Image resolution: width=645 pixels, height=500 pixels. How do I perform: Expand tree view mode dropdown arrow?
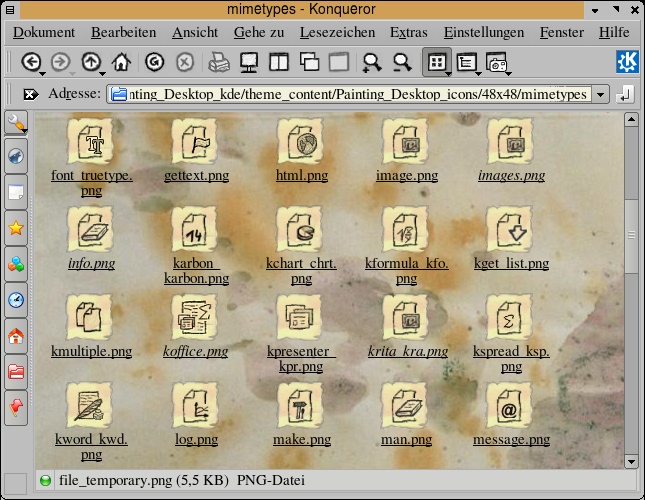pyautogui.click(x=478, y=74)
